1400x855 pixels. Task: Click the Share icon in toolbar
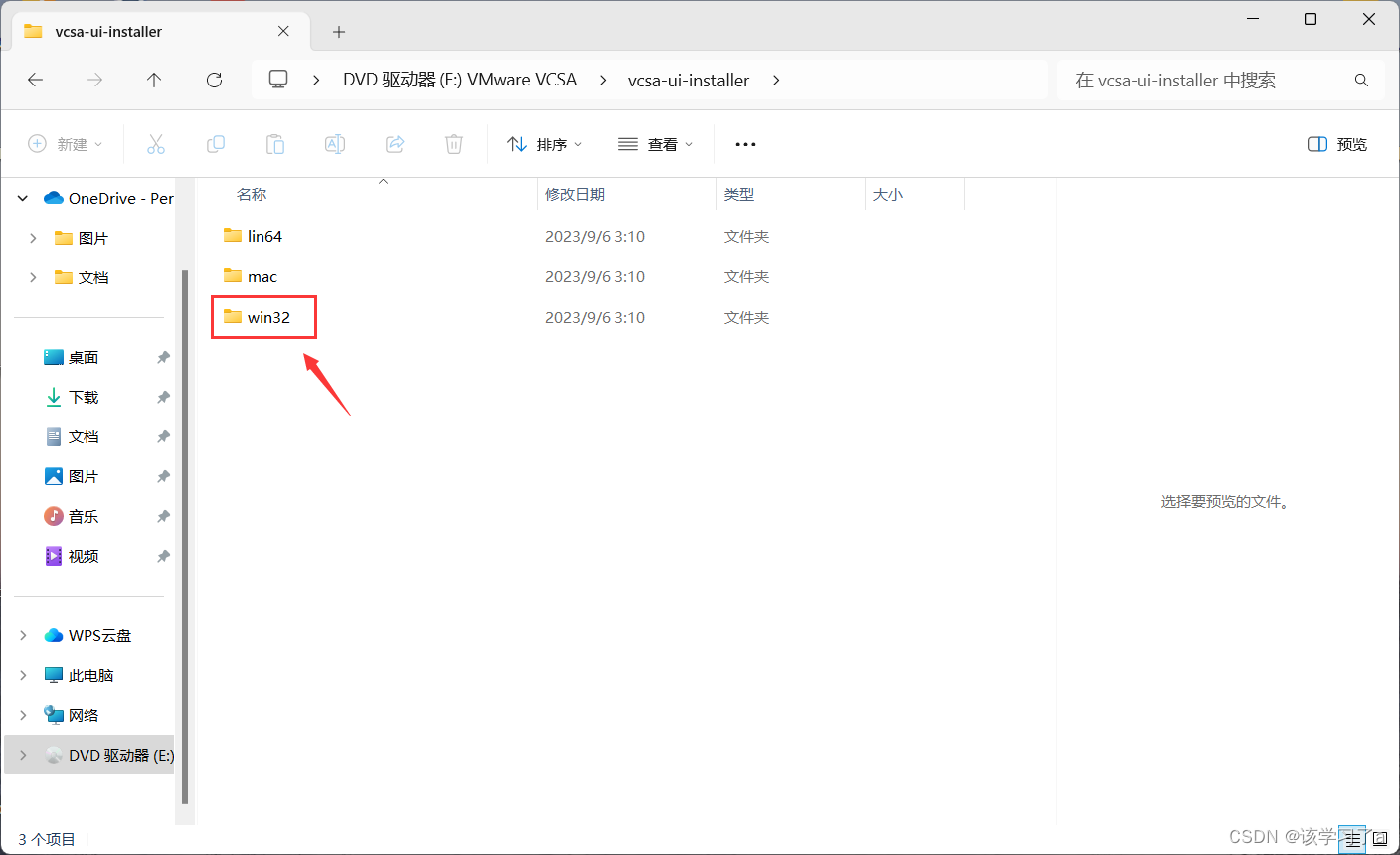tap(395, 144)
